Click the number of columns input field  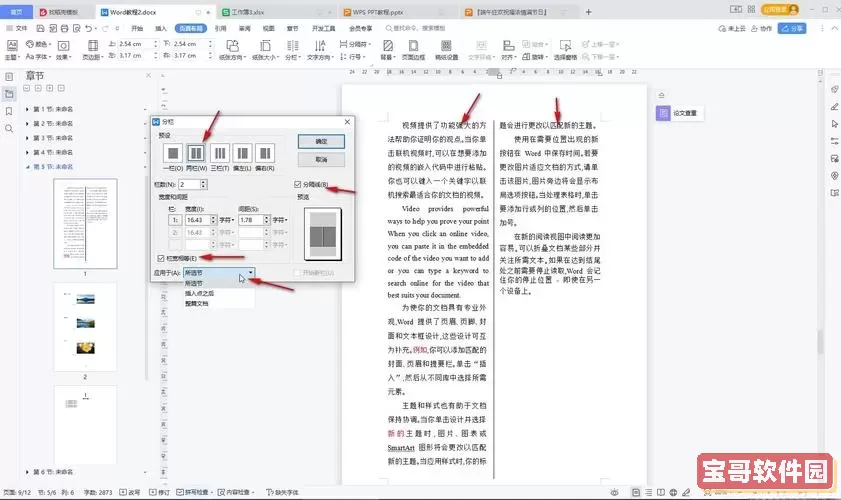pyautogui.click(x=189, y=184)
